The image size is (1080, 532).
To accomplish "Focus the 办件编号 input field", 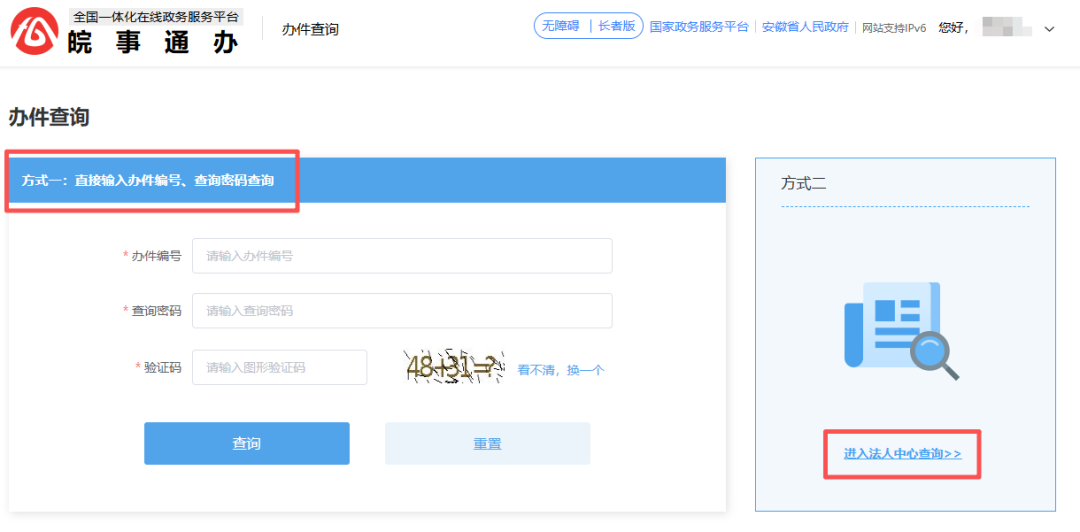I will click(x=402, y=256).
